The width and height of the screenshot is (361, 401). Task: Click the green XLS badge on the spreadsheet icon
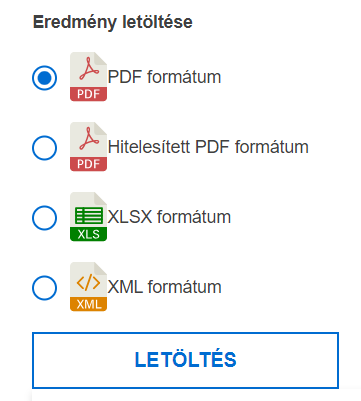coord(88,234)
